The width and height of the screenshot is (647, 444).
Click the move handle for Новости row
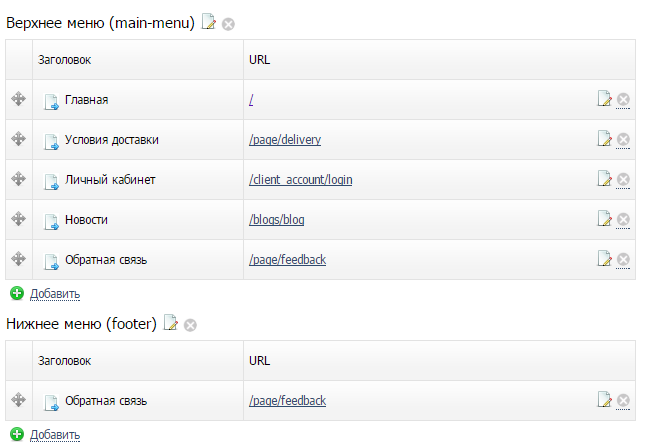pyautogui.click(x=19, y=219)
